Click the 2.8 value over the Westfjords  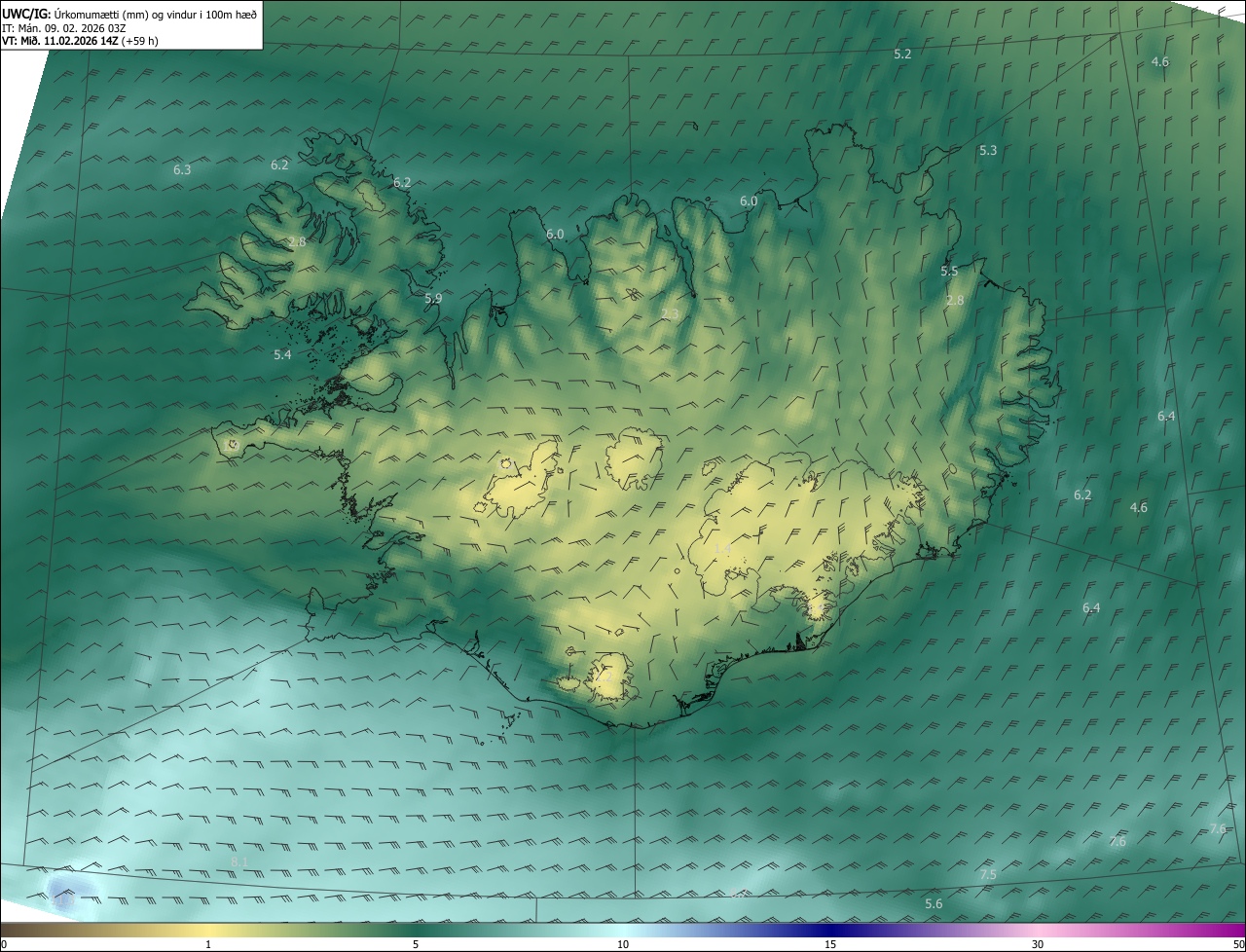point(297,241)
